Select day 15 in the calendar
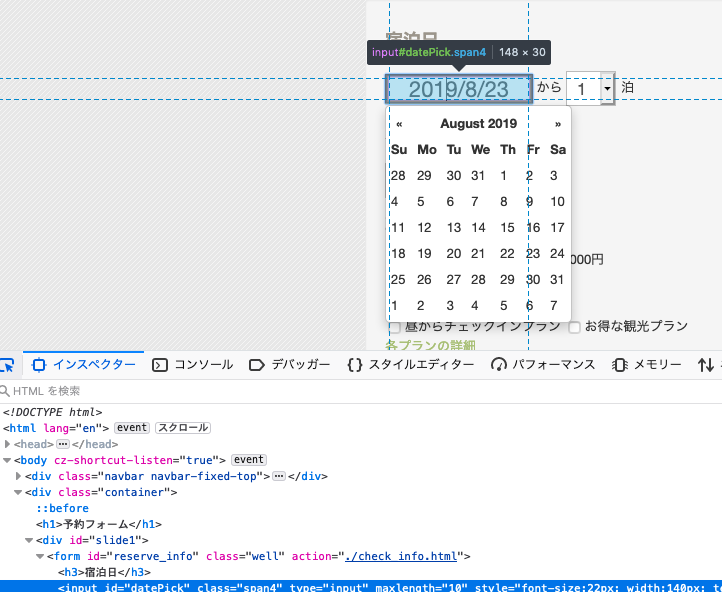Viewport: 722px width, 592px height. [x=507, y=227]
